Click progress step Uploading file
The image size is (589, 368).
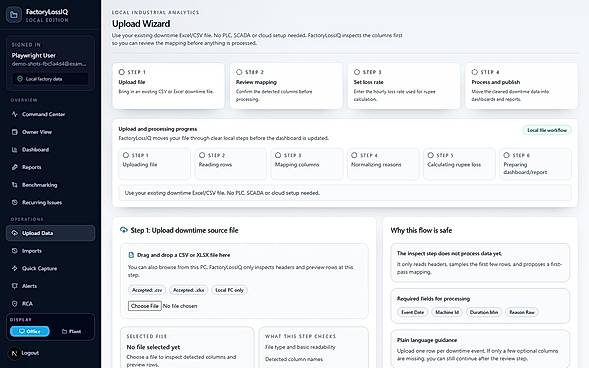click(154, 164)
